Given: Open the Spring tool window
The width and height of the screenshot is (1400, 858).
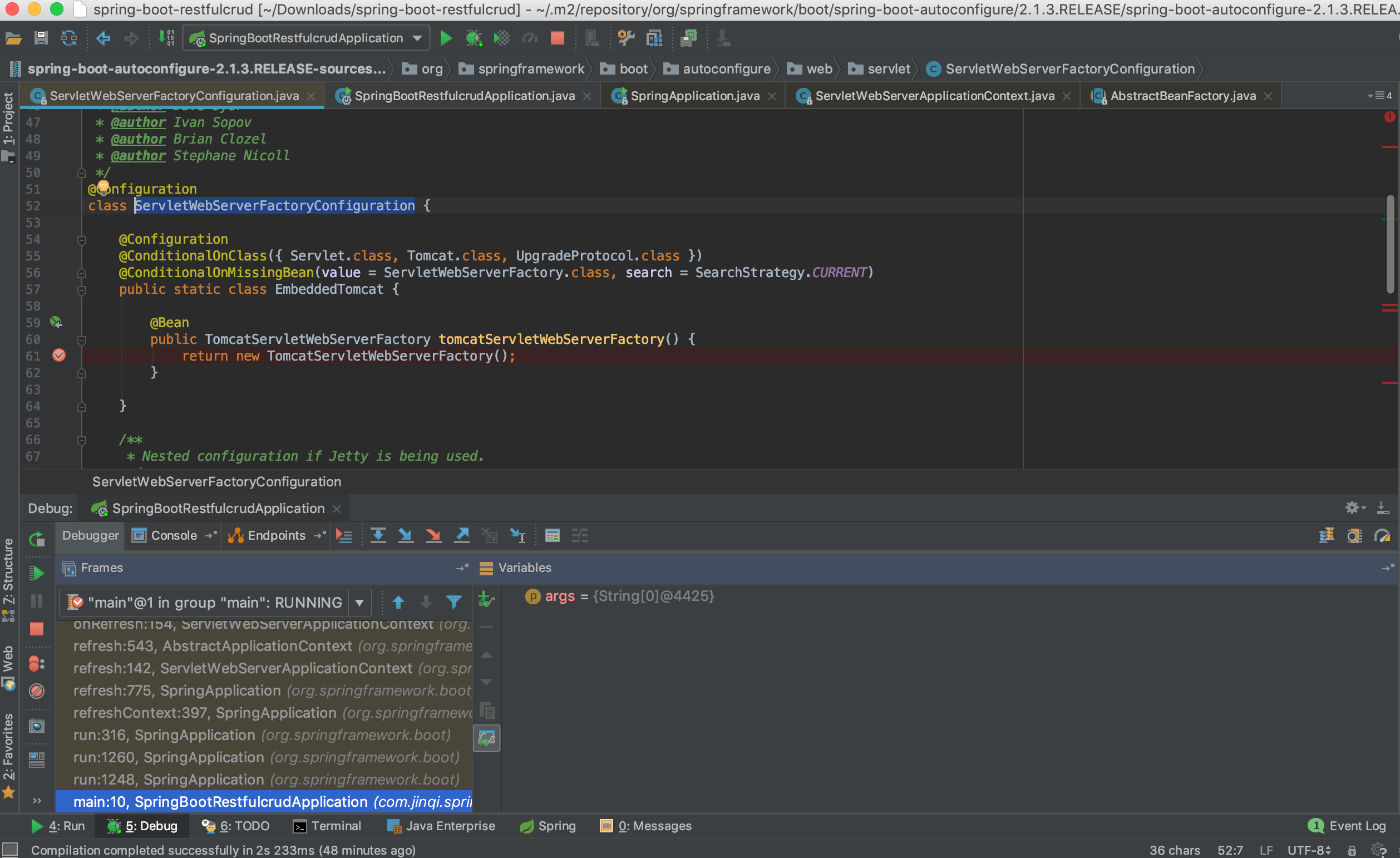Looking at the screenshot, I should [548, 826].
